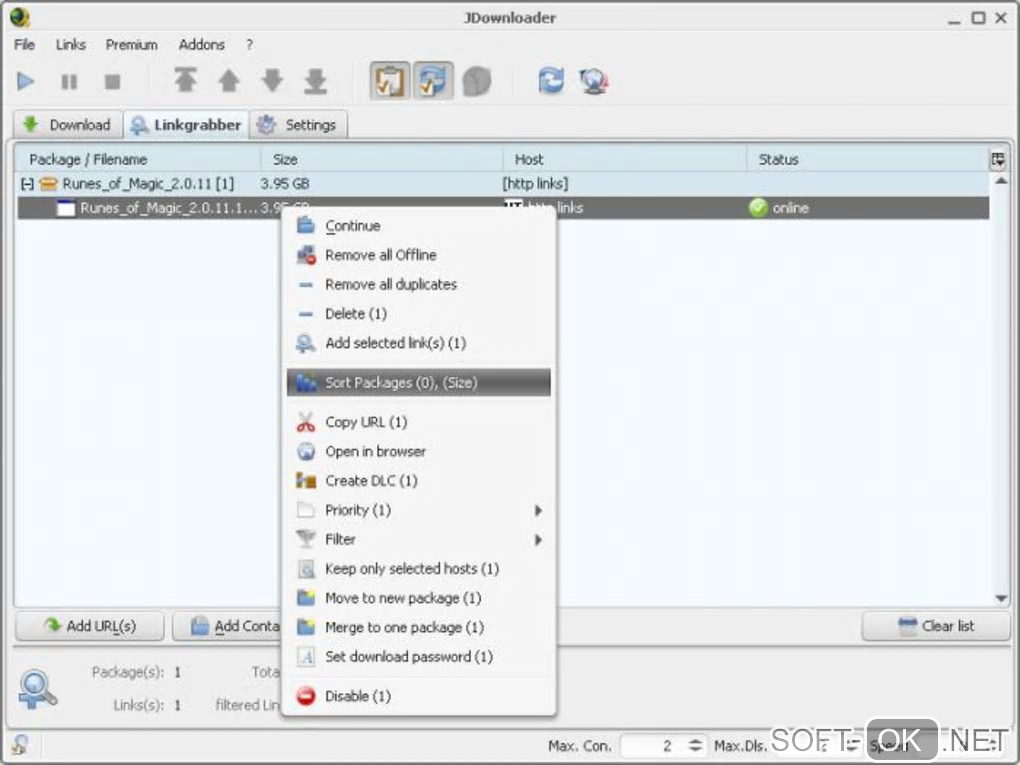
Task: Move selection to bottom arrow icon
Action: pyautogui.click(x=315, y=81)
